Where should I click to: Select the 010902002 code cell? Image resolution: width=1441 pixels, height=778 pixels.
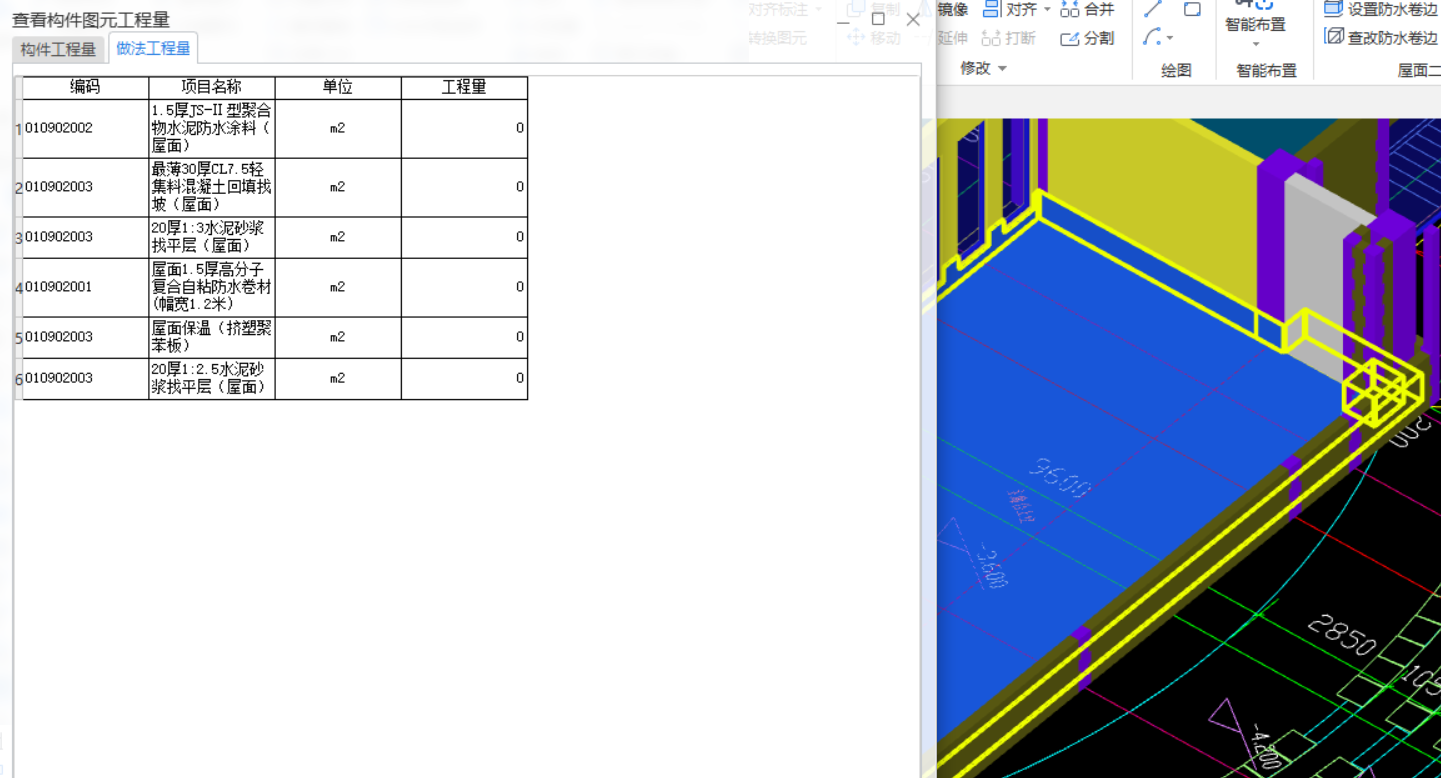pos(85,128)
